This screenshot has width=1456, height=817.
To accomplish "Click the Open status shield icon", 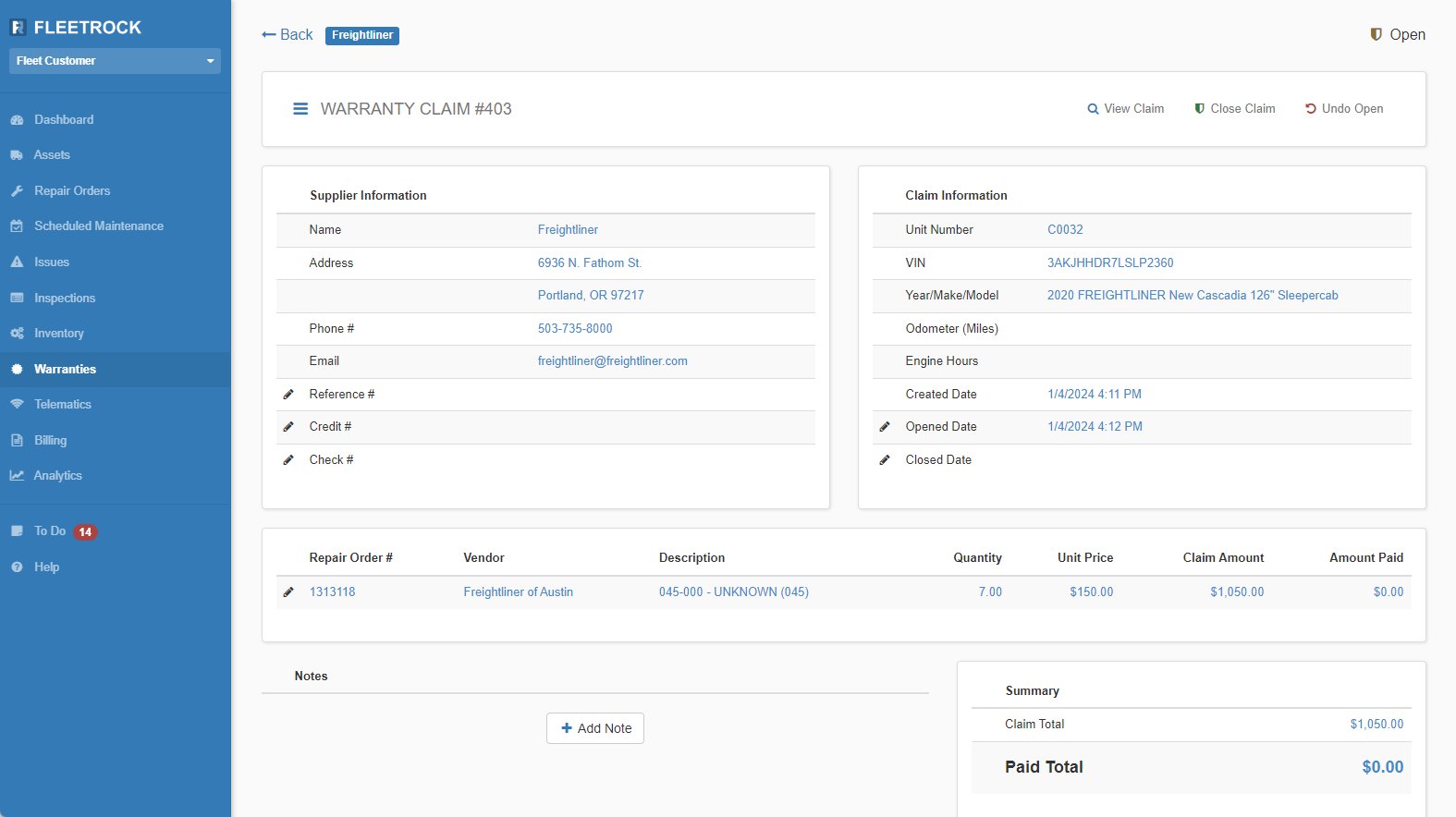I will (1376, 34).
